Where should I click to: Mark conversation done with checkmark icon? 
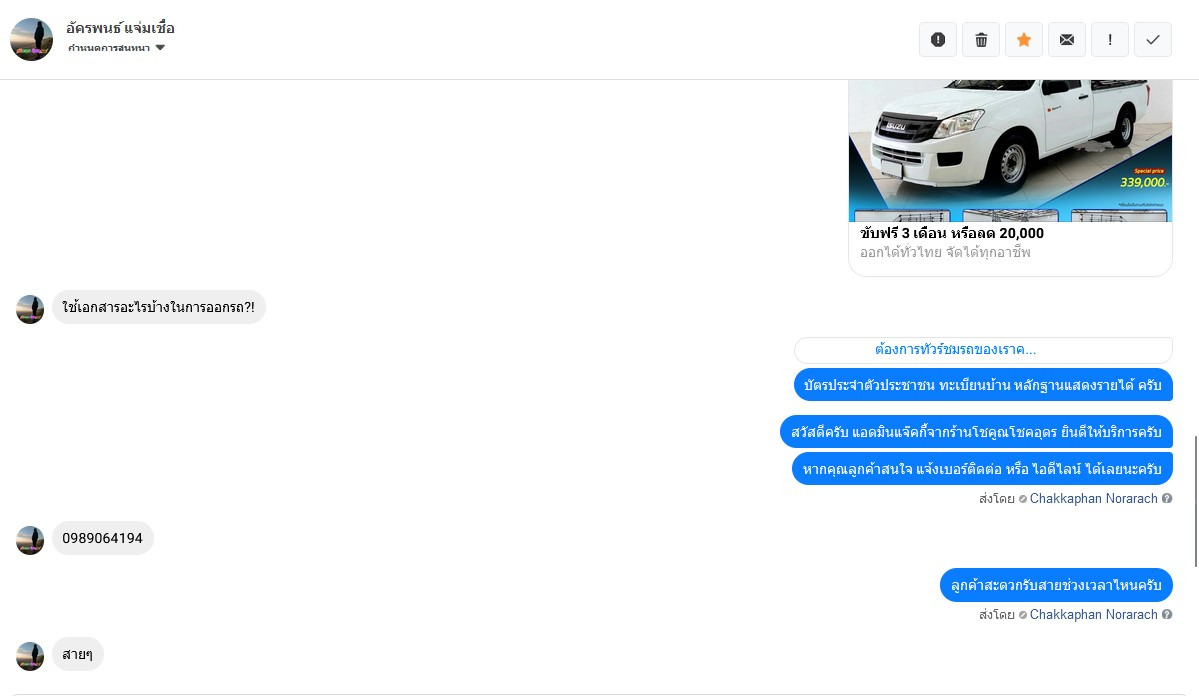(x=1152, y=40)
